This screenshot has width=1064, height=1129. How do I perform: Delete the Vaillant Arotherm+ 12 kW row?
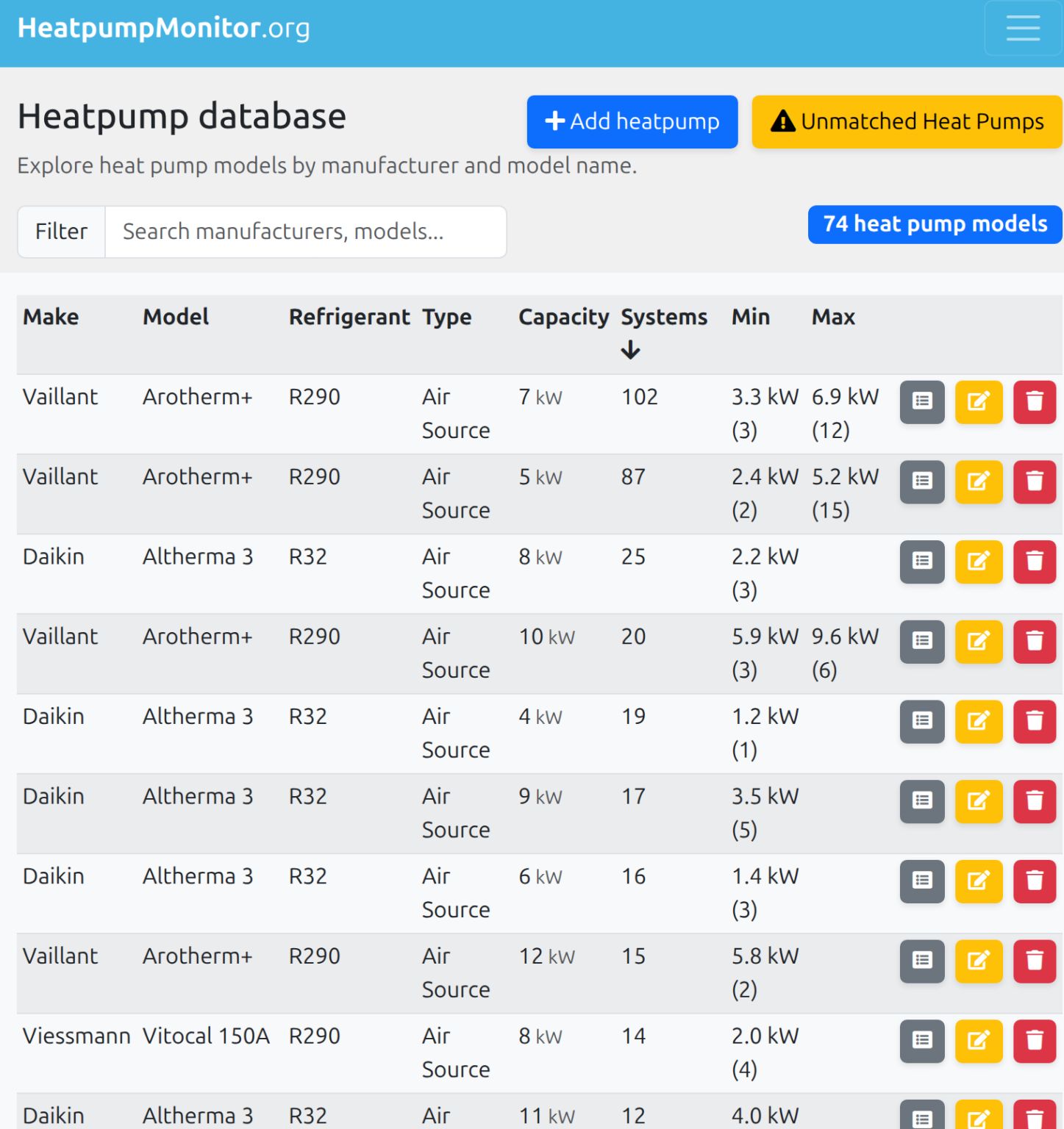pyautogui.click(x=1034, y=961)
